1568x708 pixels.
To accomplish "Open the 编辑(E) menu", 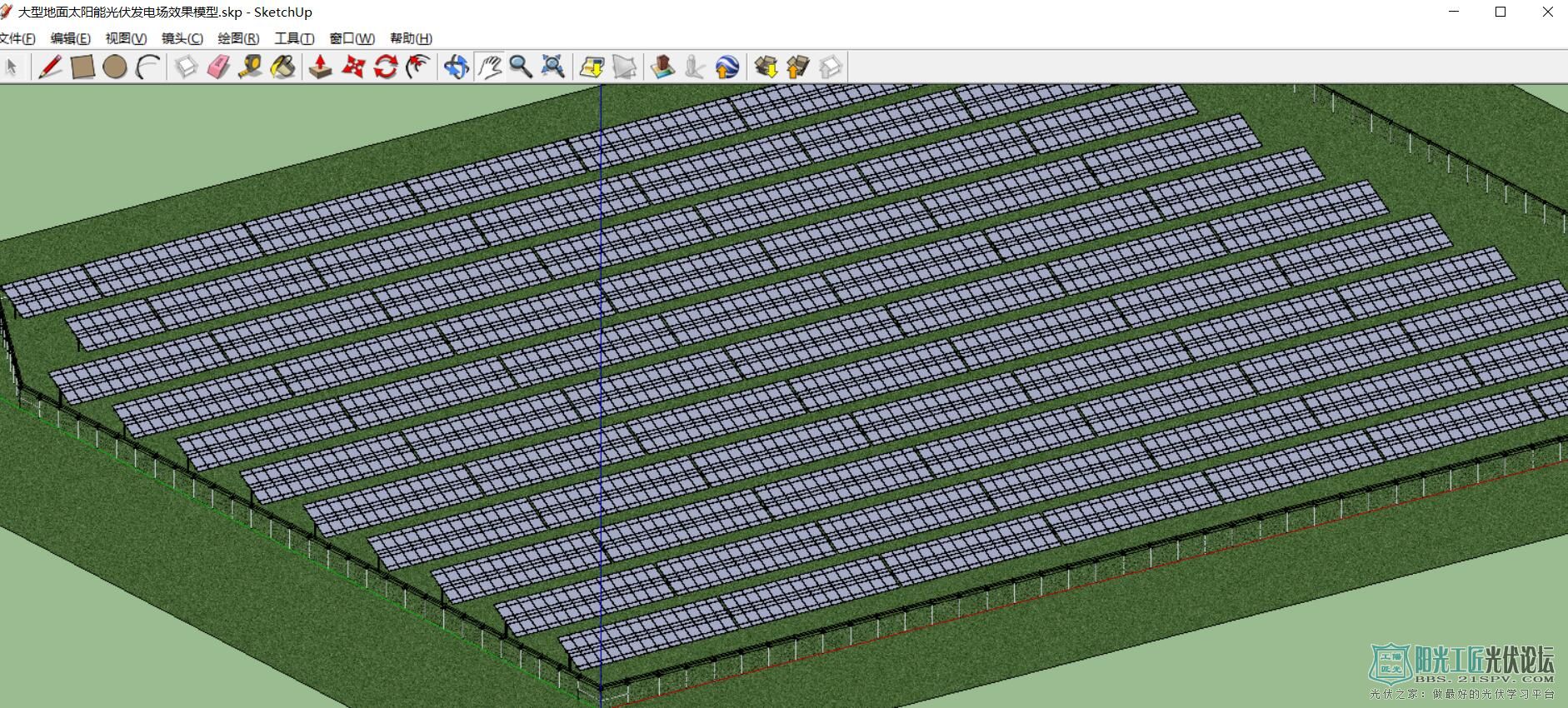I will pyautogui.click(x=70, y=38).
